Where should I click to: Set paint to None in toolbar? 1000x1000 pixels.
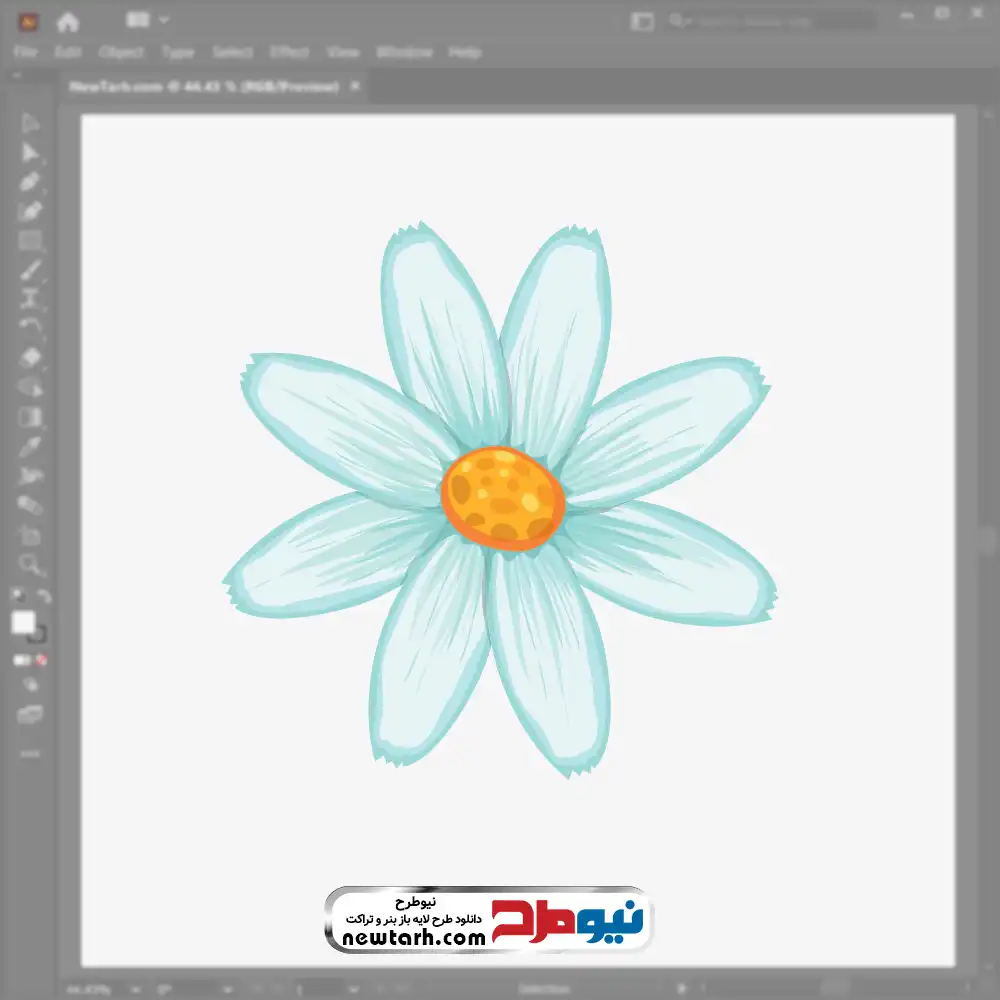[x=43, y=661]
